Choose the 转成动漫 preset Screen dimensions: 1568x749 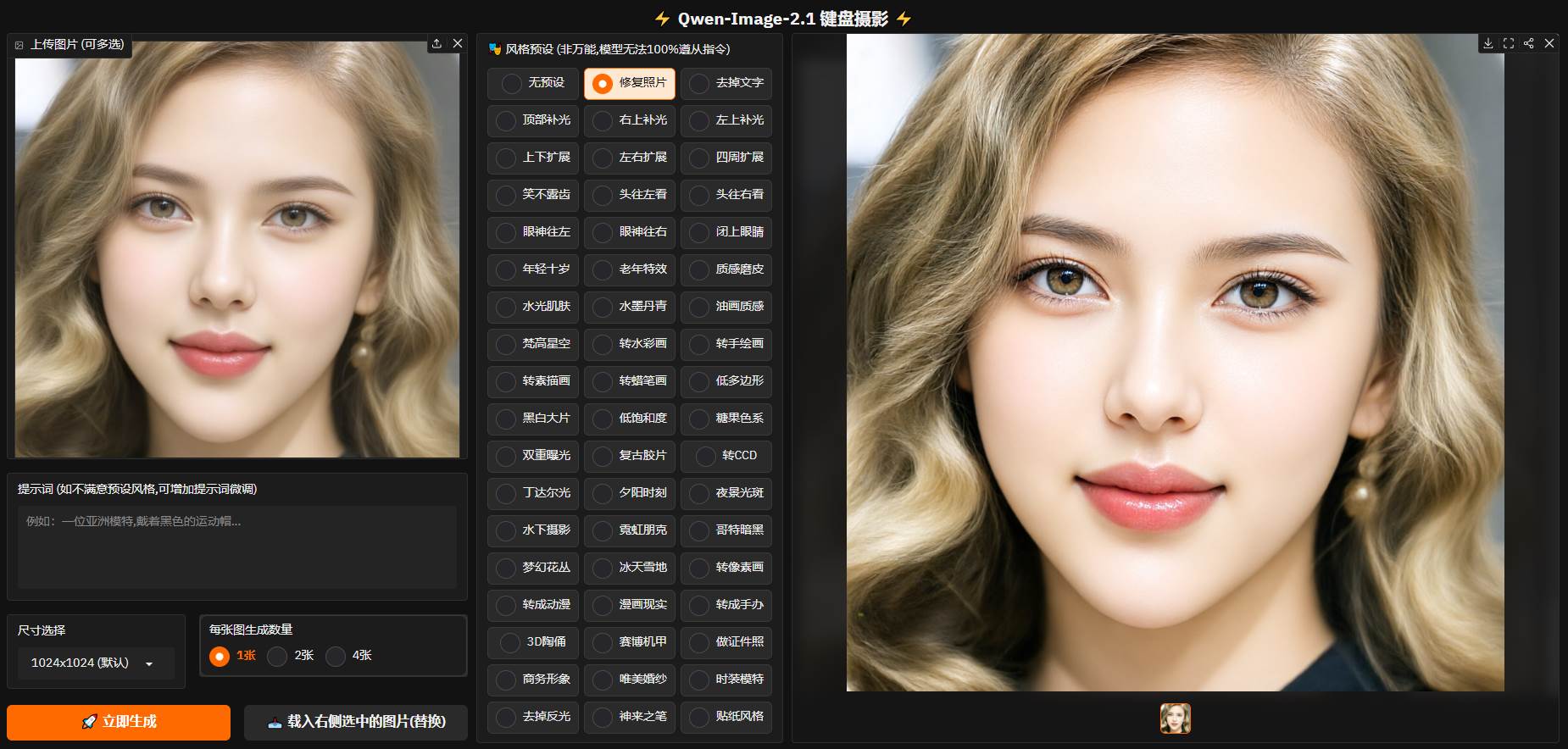click(x=533, y=605)
